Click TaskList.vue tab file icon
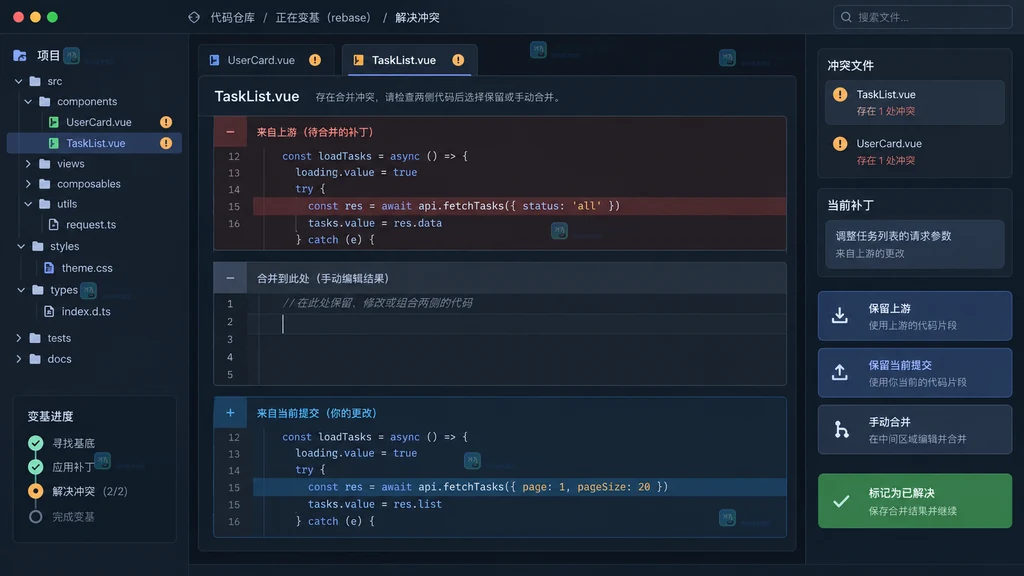Image resolution: width=1024 pixels, height=576 pixels. [358, 60]
